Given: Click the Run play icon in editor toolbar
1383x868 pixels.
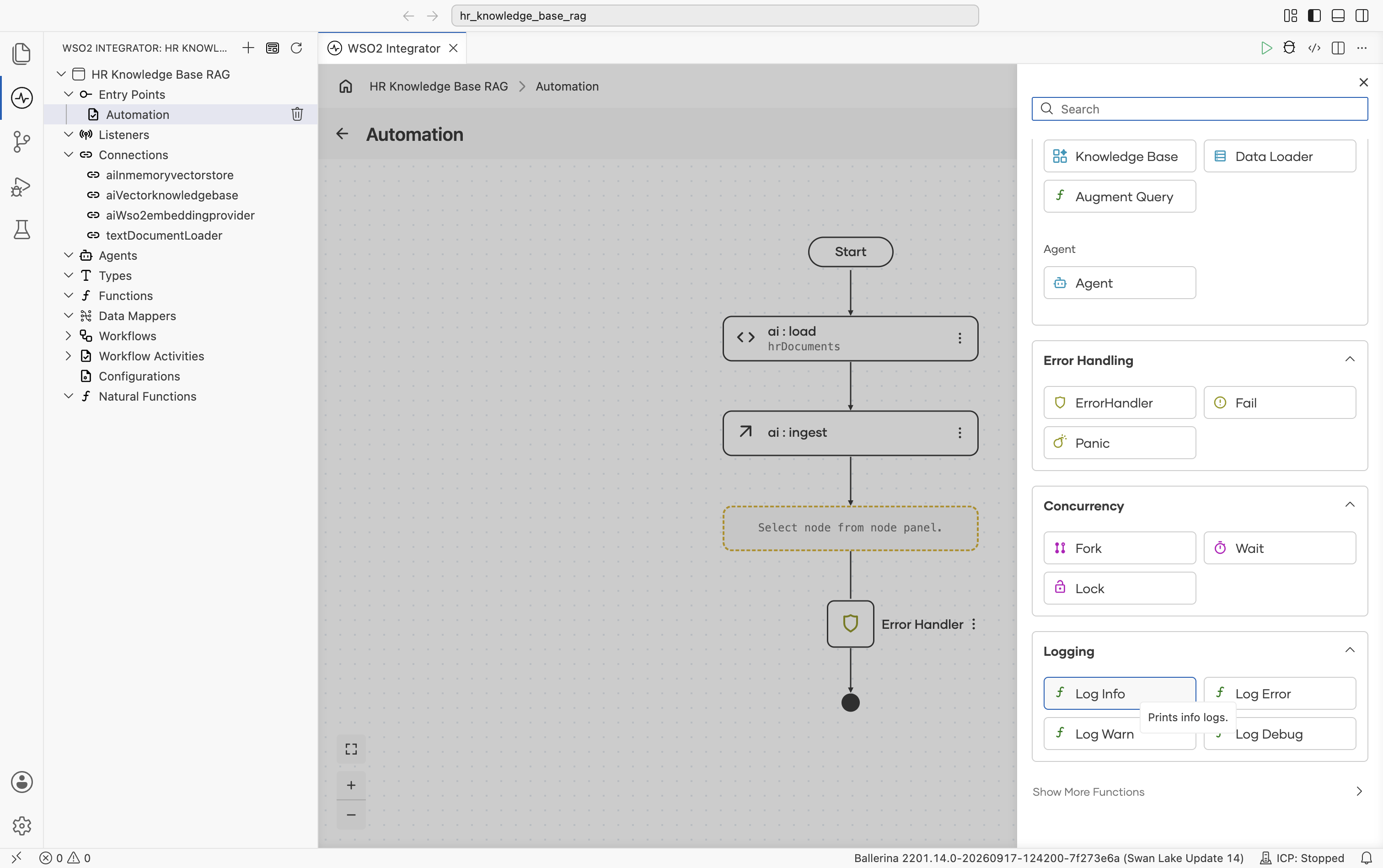Looking at the screenshot, I should point(1266,48).
